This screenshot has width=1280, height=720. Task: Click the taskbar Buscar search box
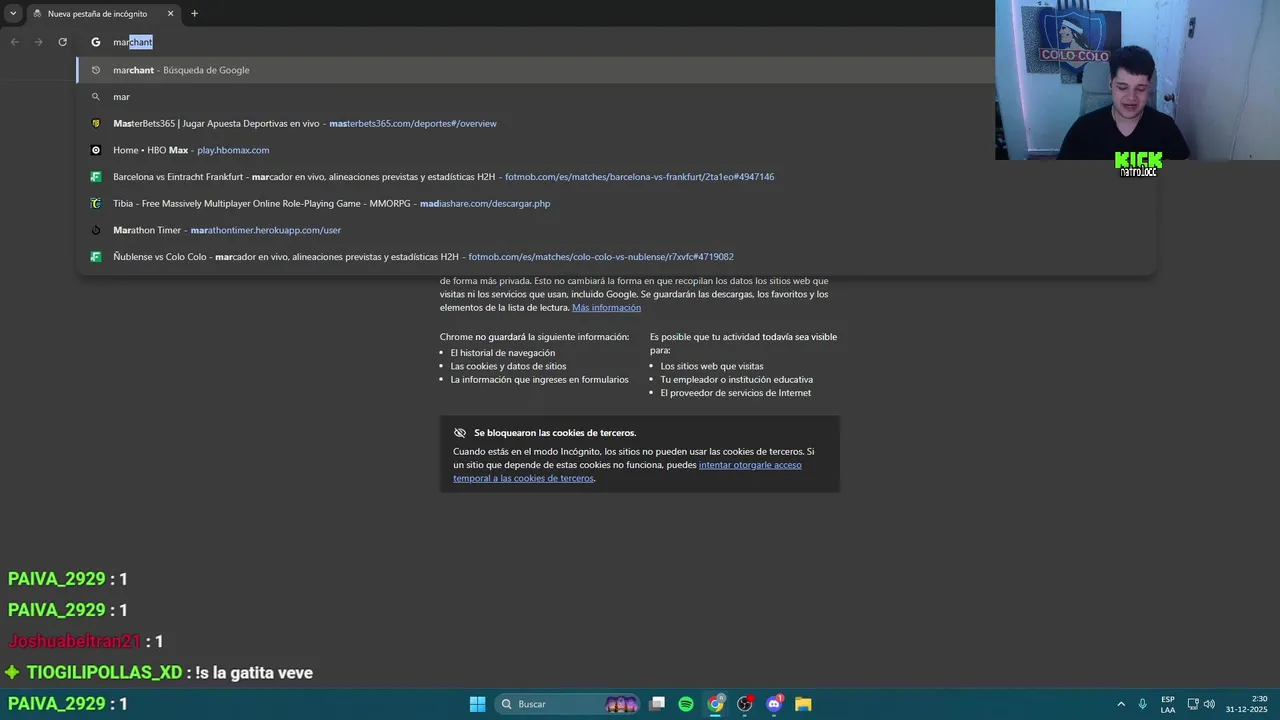point(569,704)
